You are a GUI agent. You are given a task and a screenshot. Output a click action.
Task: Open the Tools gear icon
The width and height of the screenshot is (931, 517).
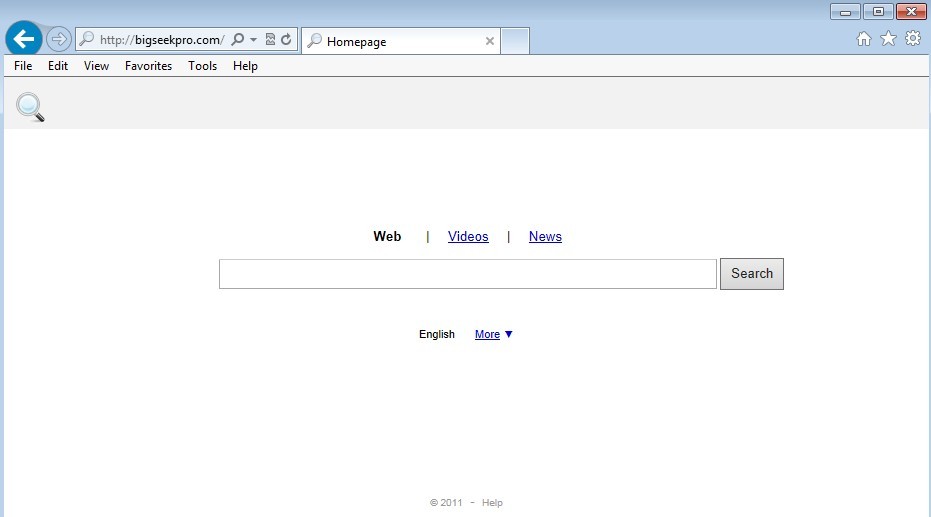pyautogui.click(x=913, y=39)
